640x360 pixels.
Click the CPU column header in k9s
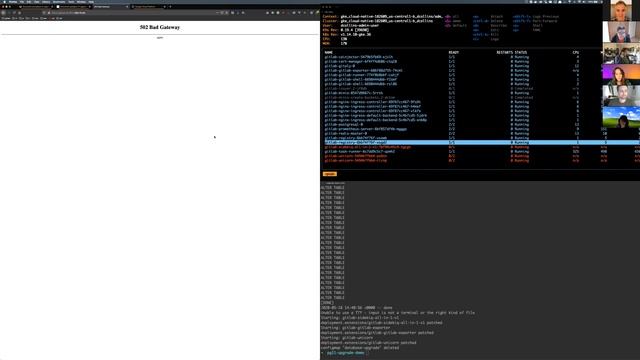[x=576, y=52]
